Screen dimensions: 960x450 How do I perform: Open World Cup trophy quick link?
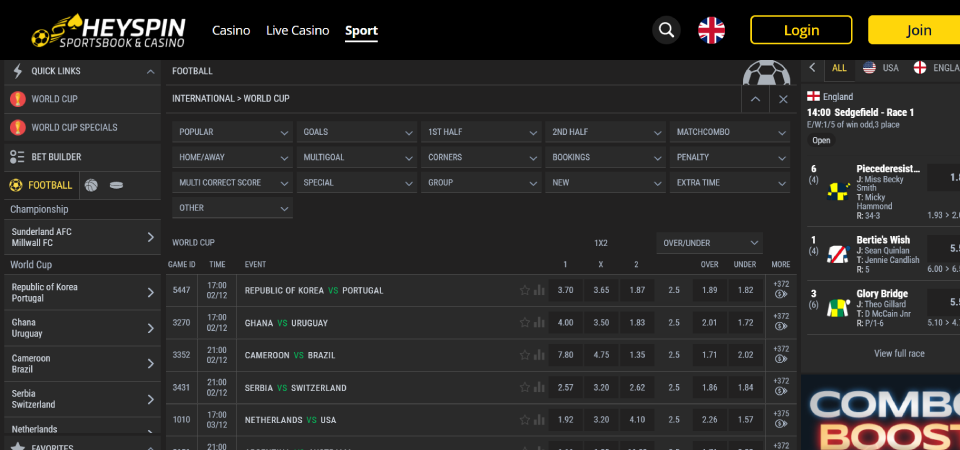point(18,99)
